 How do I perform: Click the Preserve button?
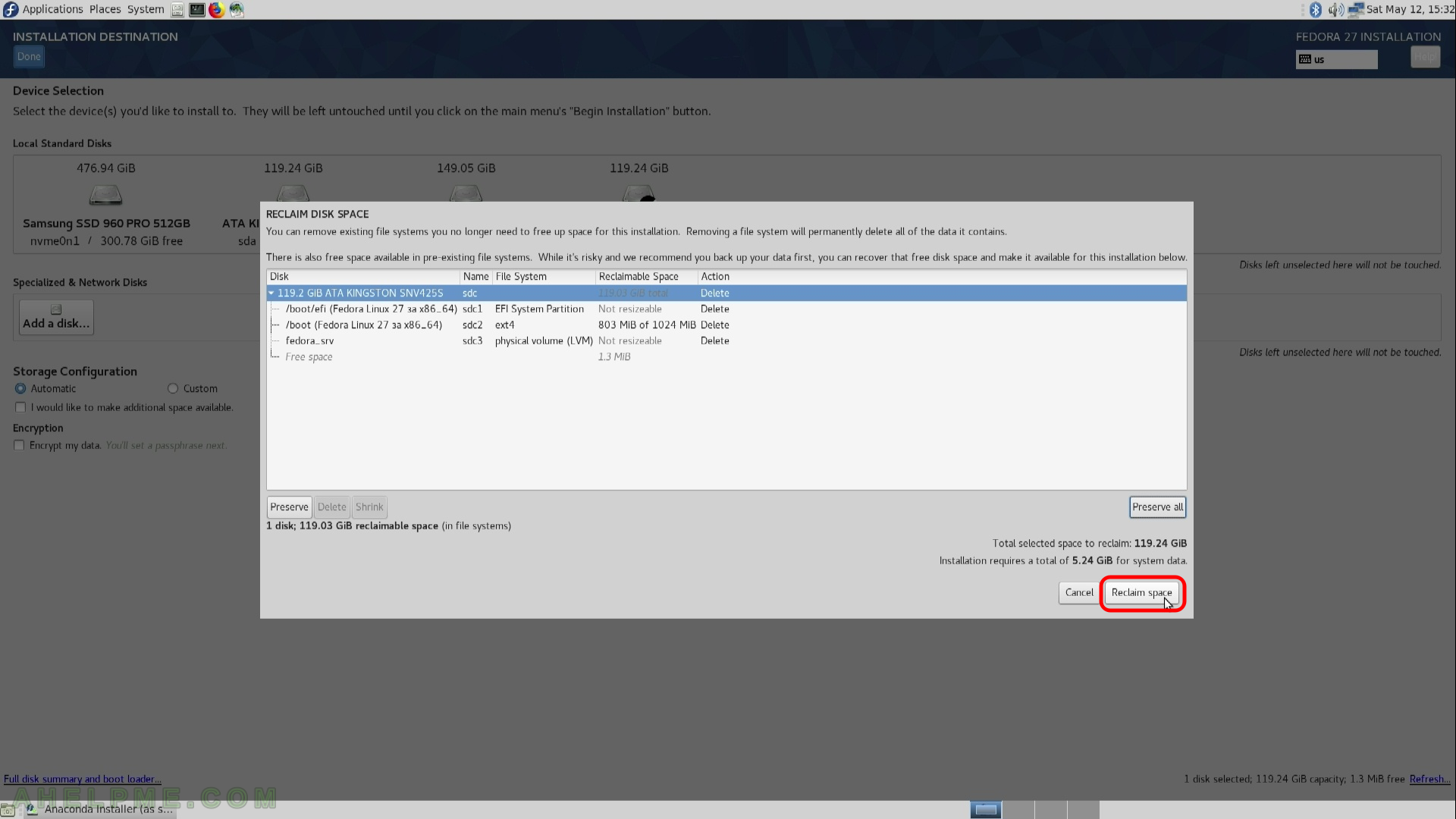[289, 507]
